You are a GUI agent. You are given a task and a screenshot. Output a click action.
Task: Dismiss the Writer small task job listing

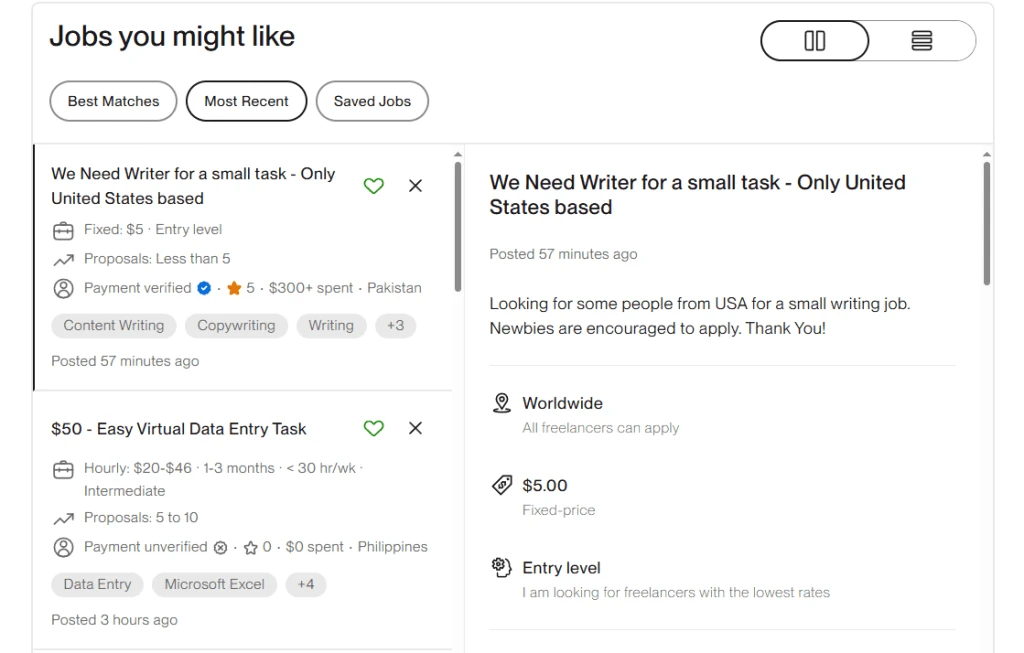pyautogui.click(x=416, y=186)
